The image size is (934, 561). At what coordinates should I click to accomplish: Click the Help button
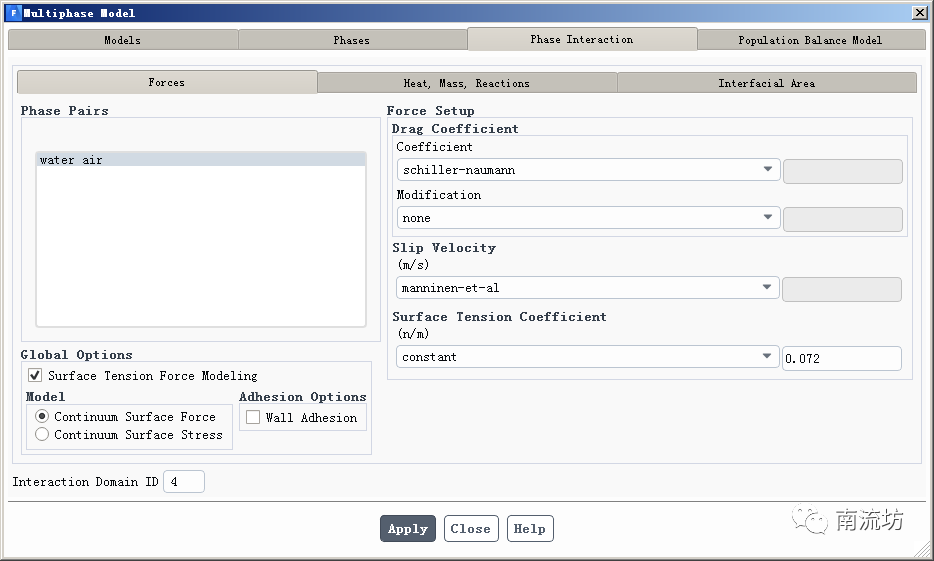(530, 529)
